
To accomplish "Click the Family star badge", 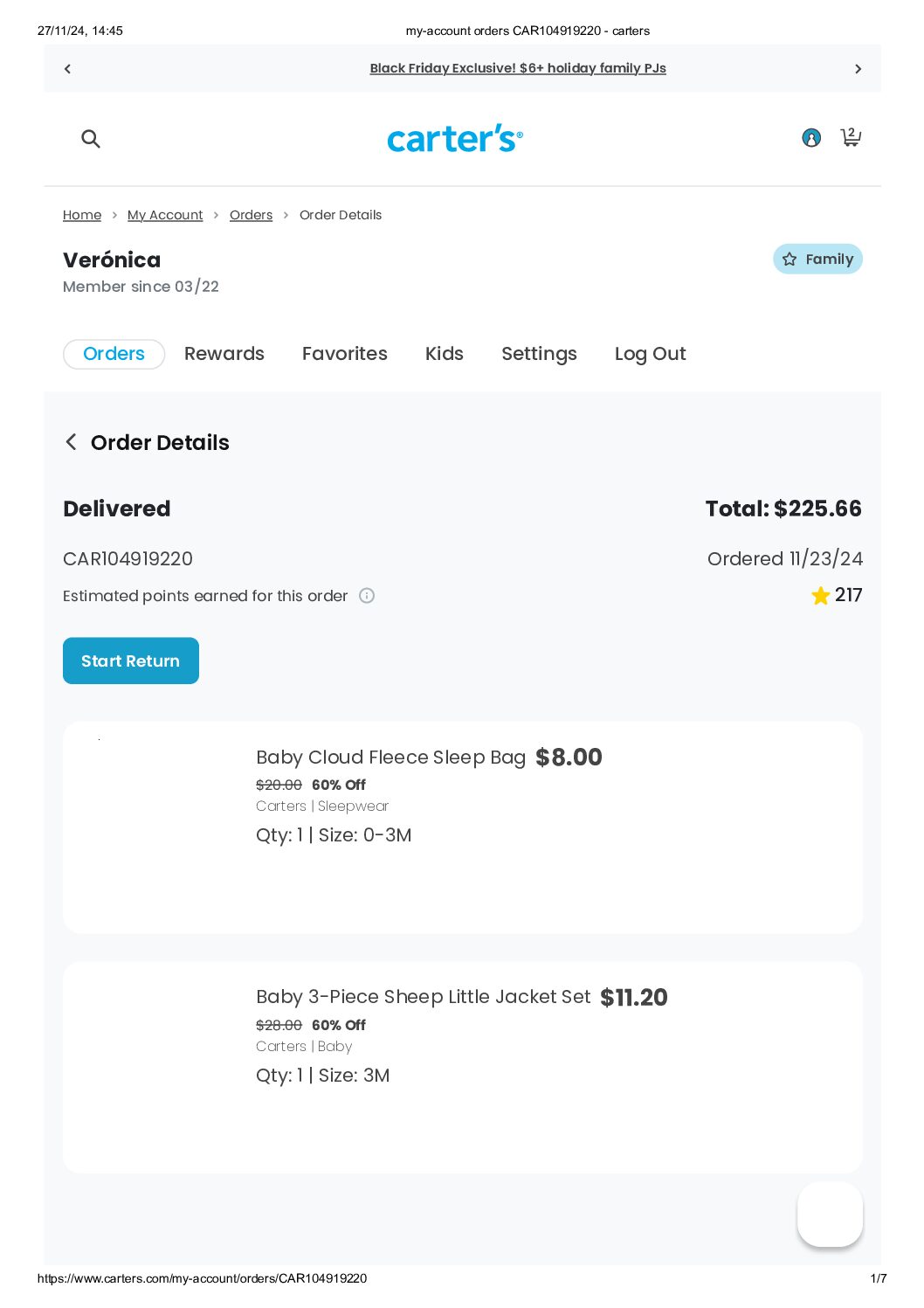I will [817, 260].
